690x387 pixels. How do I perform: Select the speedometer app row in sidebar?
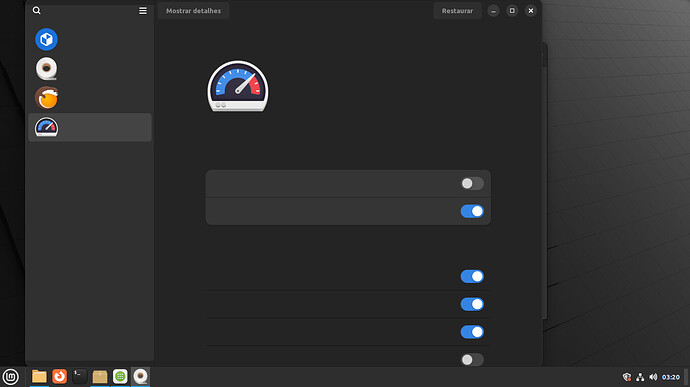(x=90, y=127)
